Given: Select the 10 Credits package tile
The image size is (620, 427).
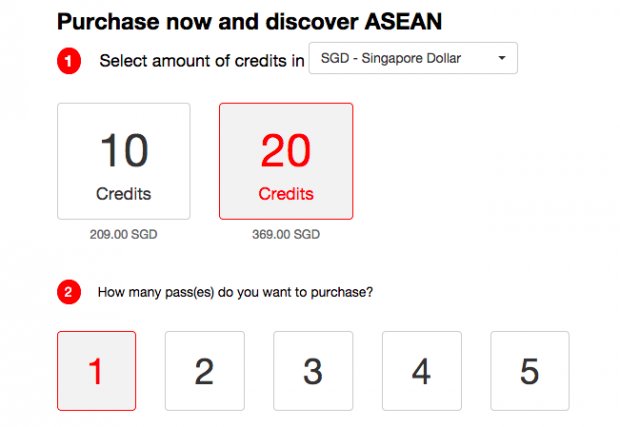Looking at the screenshot, I should pos(124,161).
